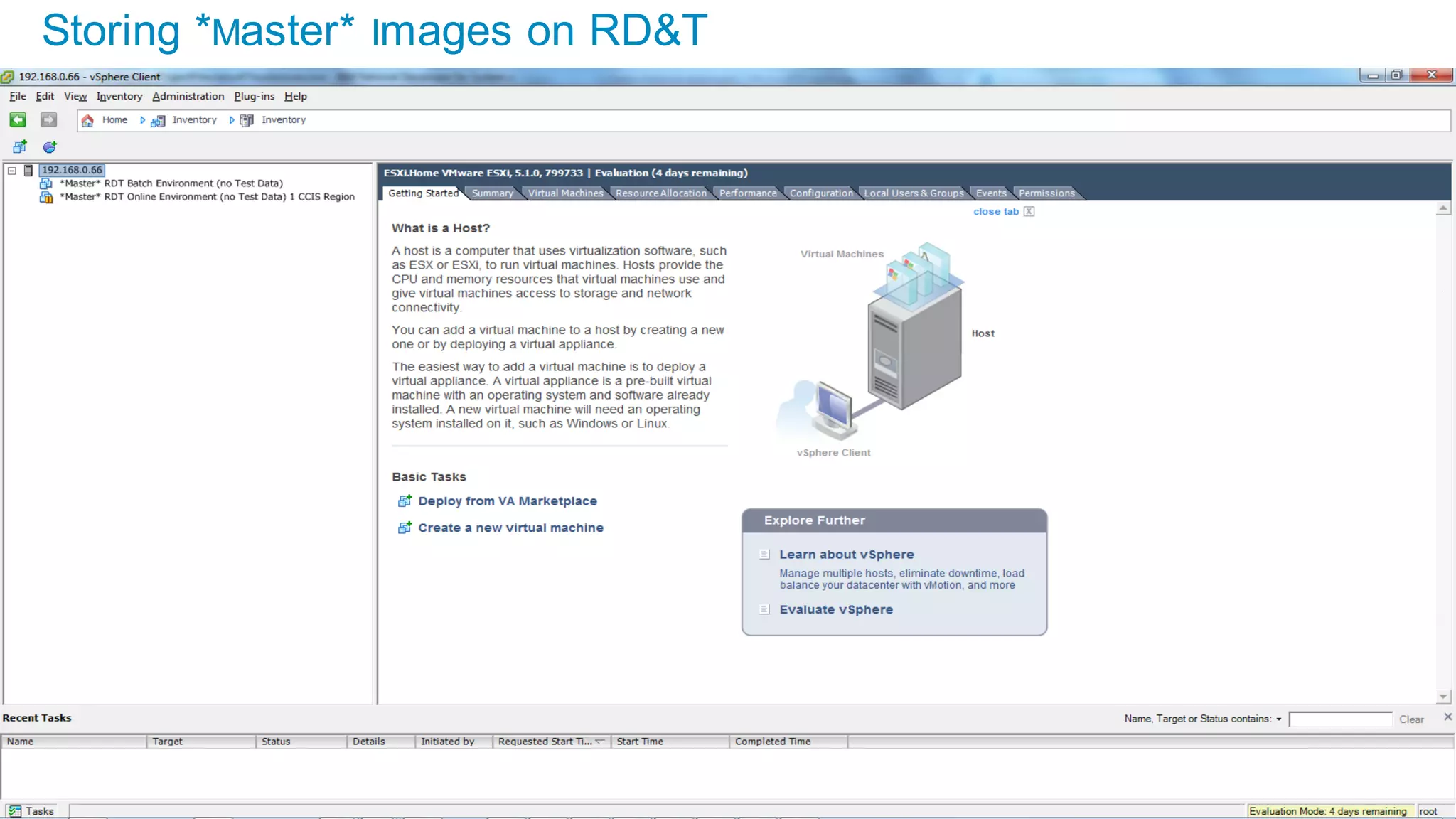Switch to the Resource Allocation tab
The image size is (1456, 819).
[x=661, y=193]
